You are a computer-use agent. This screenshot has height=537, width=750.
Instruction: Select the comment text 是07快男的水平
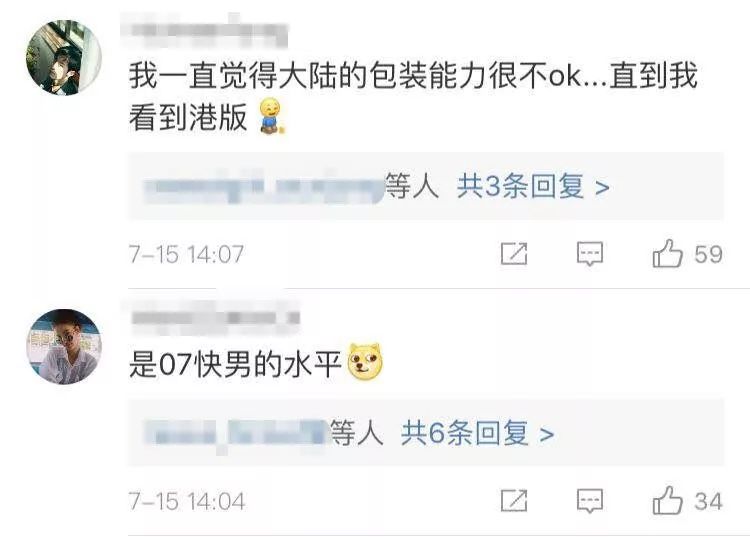tap(235, 363)
